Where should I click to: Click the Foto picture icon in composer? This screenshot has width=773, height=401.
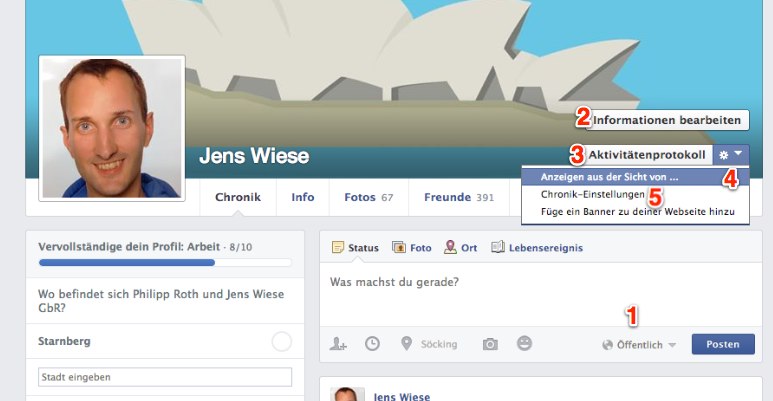point(399,247)
